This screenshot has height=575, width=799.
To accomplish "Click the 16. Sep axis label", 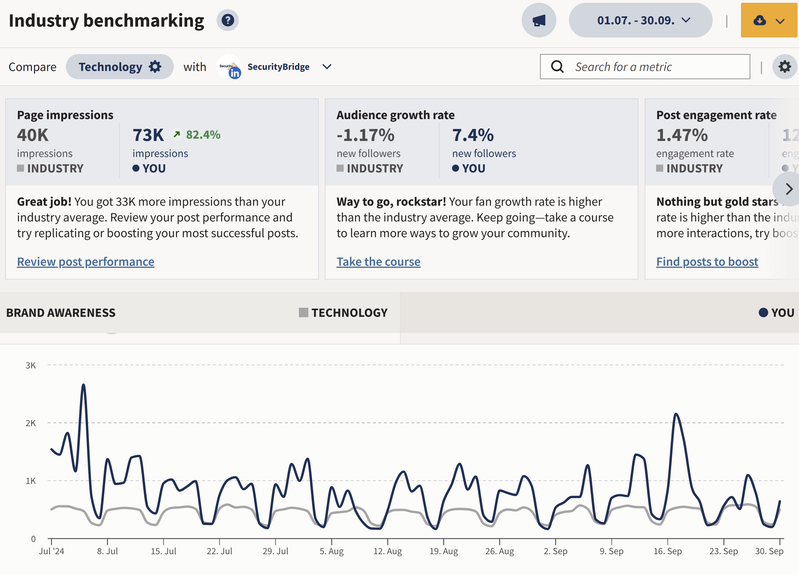I will point(668,551).
